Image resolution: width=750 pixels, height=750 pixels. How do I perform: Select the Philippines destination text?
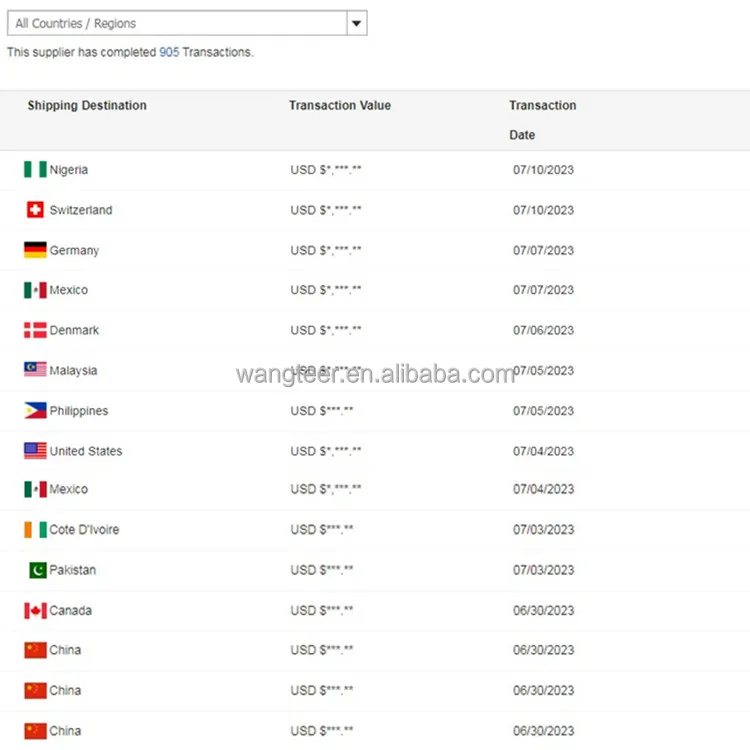[x=79, y=411]
